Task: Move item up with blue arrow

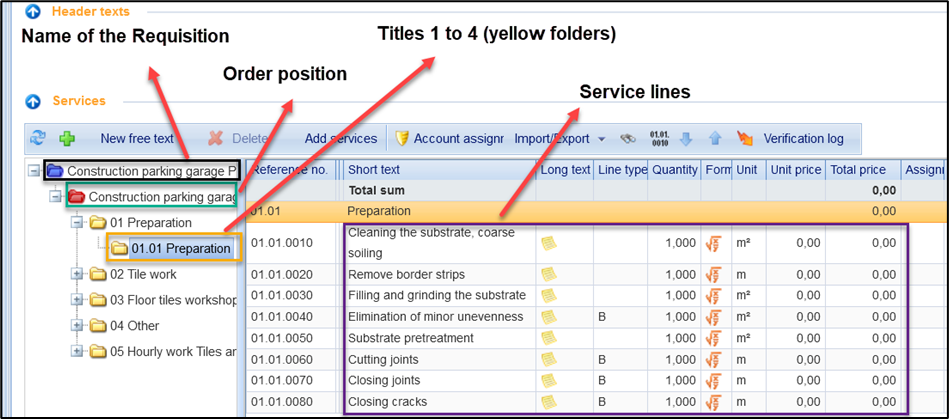Action: [714, 139]
